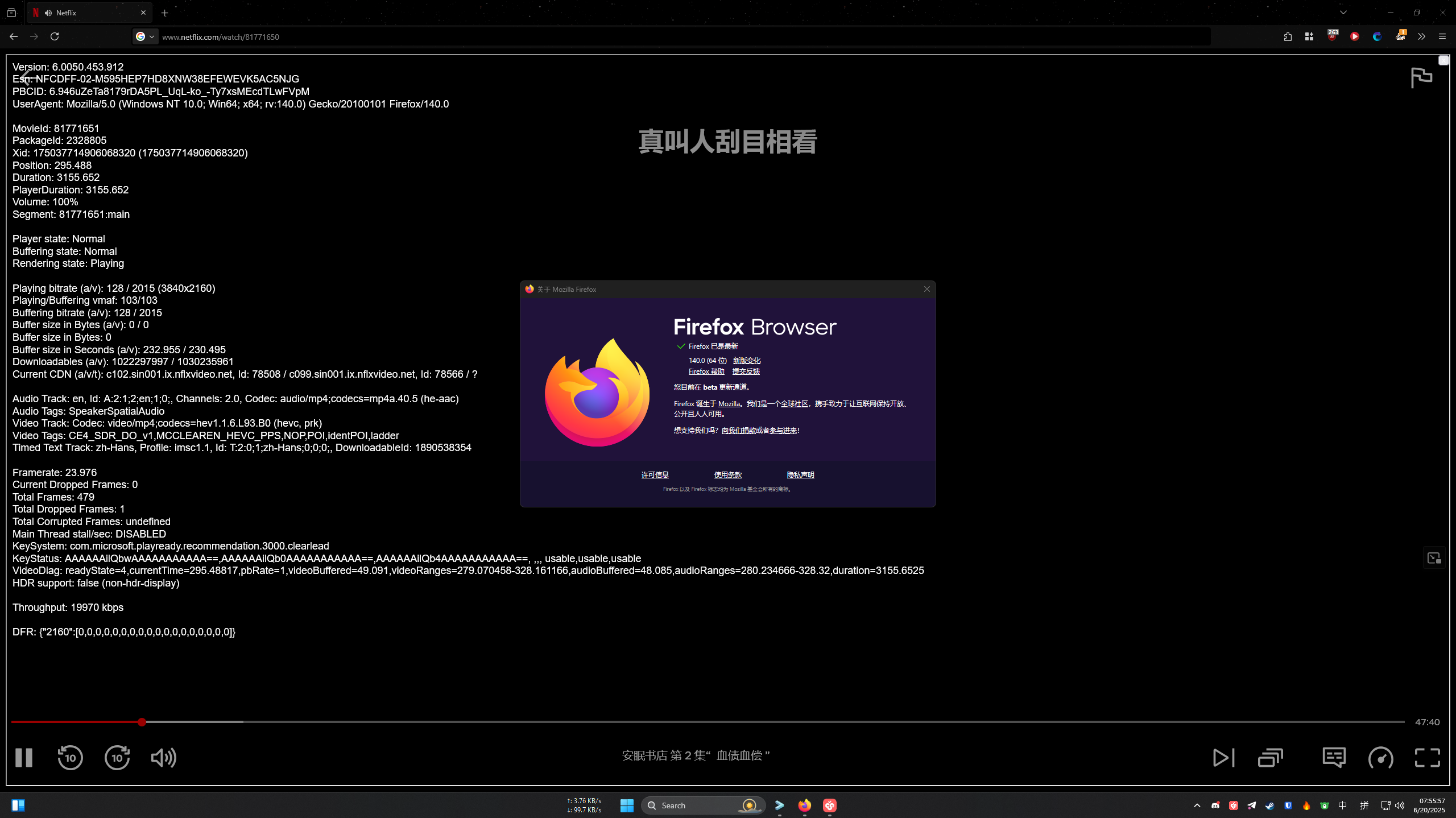This screenshot has width=1456, height=818.
Task: Open the Discord tray icon
Action: click(x=1215, y=805)
